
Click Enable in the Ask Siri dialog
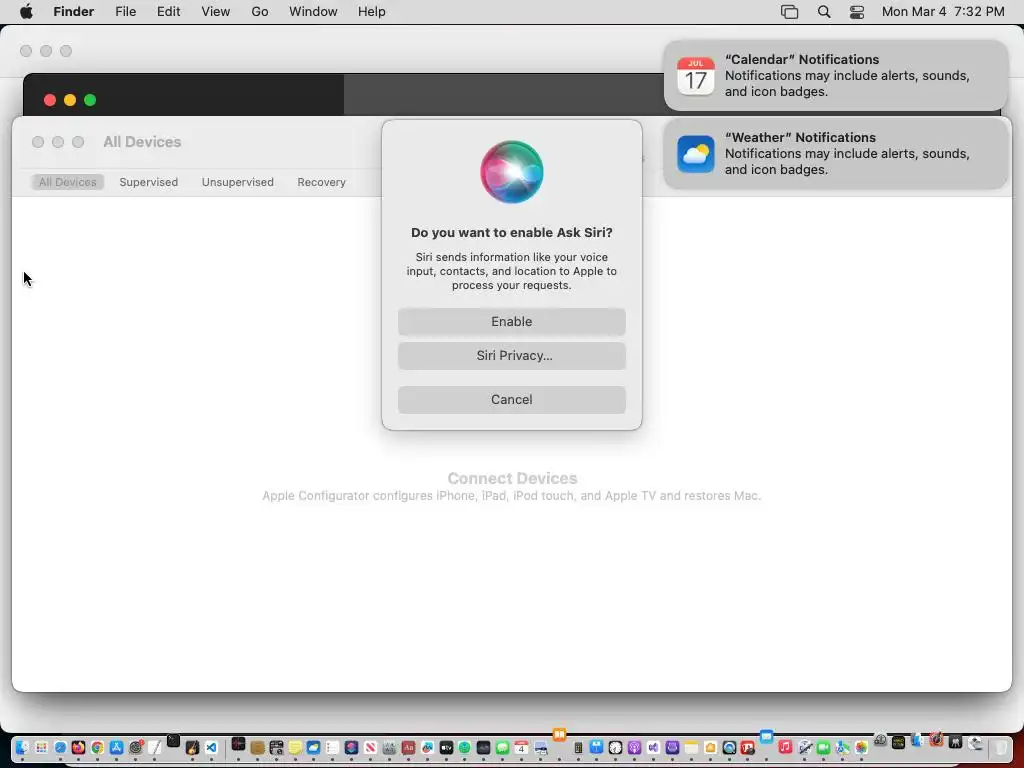(x=511, y=321)
